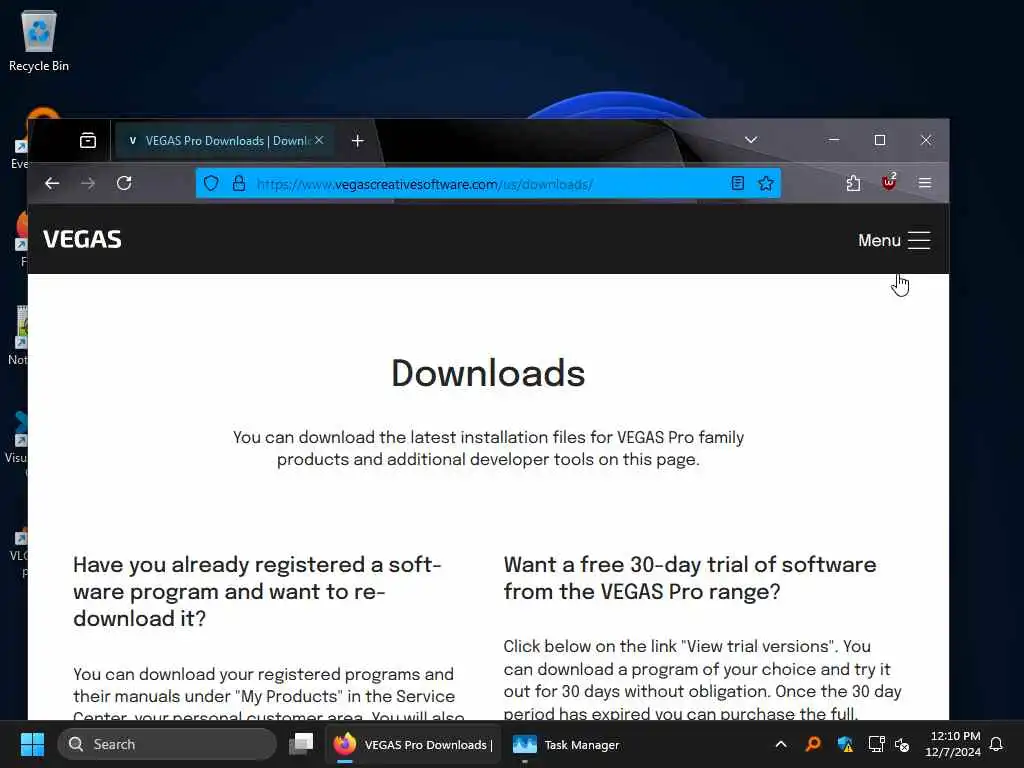The image size is (1024, 768).
Task: Reload the VEGAS downloads page
Action: click(x=124, y=184)
